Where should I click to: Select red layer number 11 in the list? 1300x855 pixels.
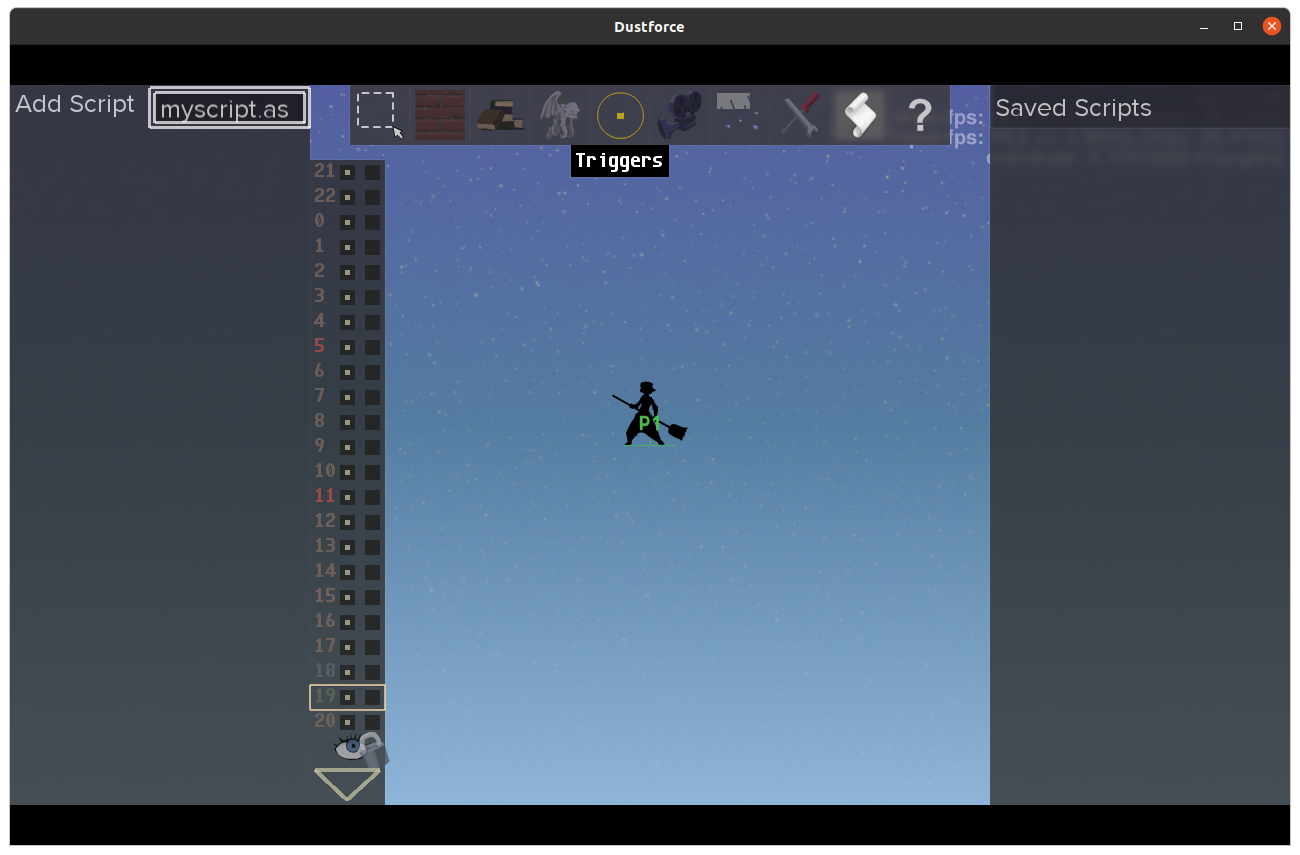coord(325,496)
